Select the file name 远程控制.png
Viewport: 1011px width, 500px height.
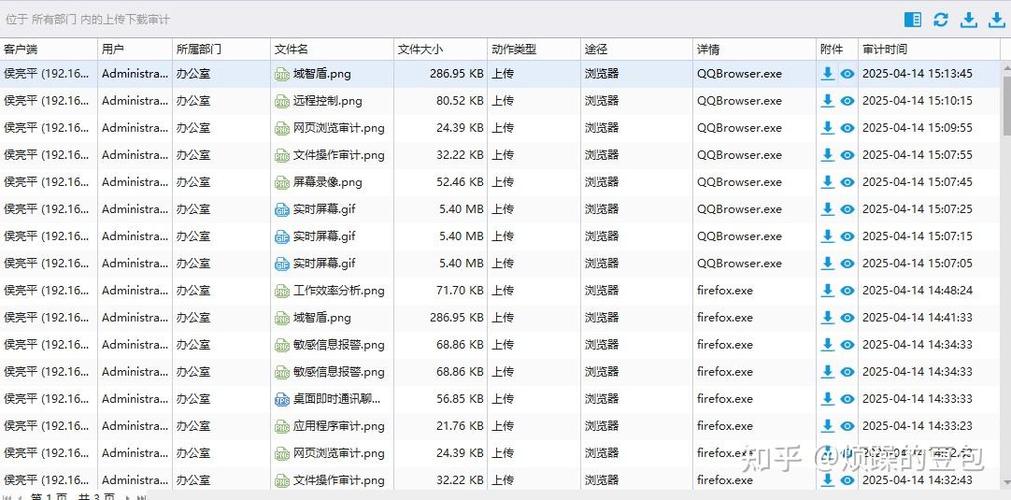pos(328,101)
